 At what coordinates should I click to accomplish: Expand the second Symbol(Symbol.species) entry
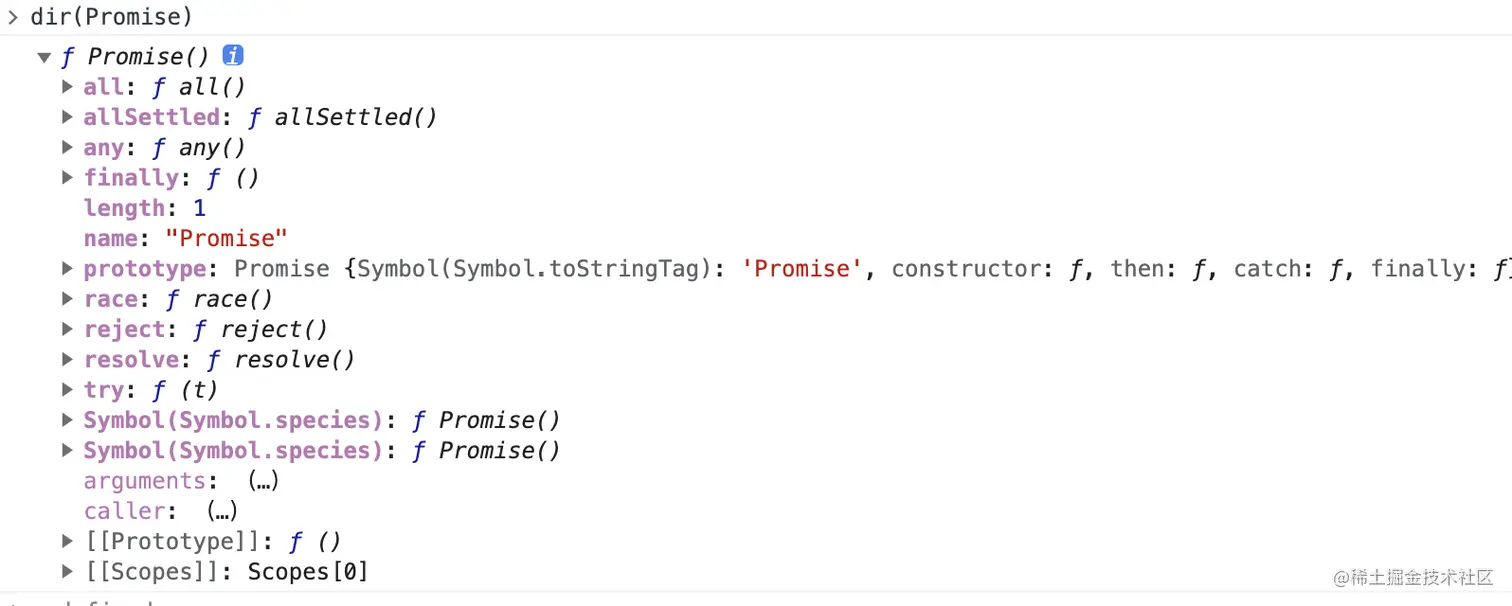click(67, 450)
